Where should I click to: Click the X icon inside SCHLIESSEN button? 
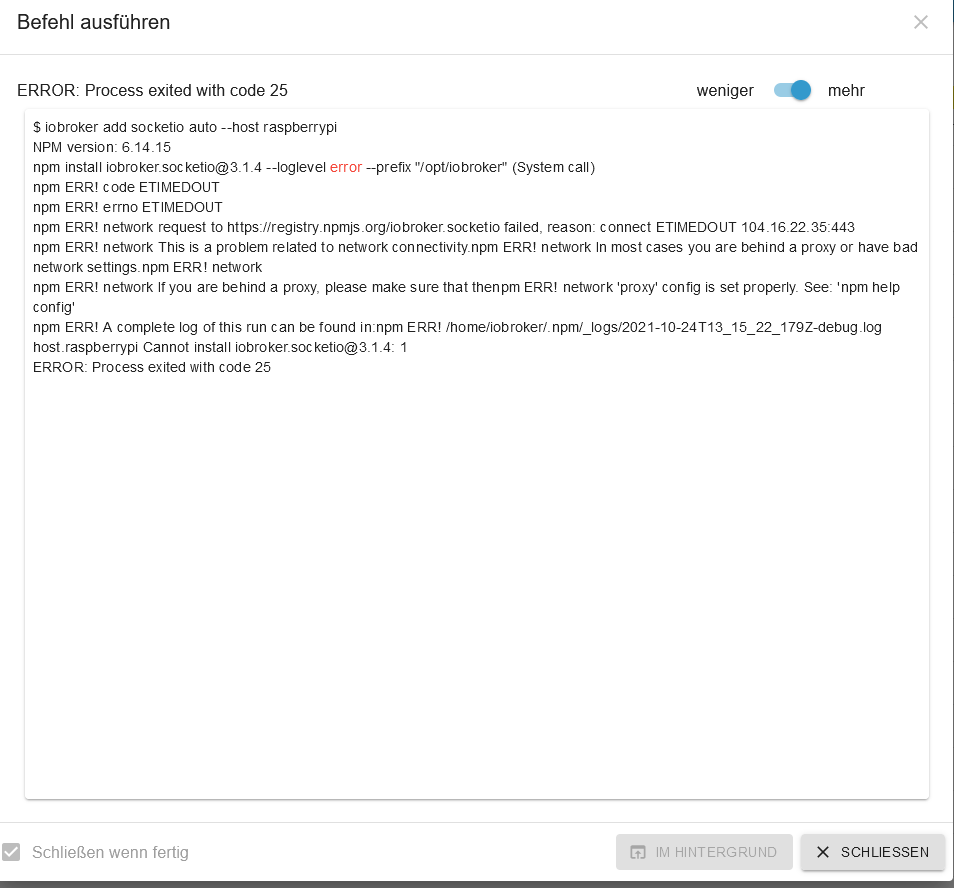click(823, 852)
